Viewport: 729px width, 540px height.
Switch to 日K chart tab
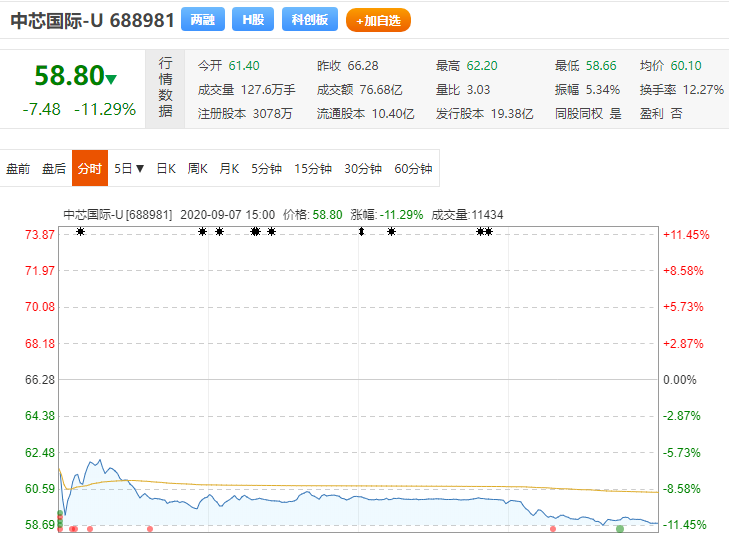pos(166,168)
